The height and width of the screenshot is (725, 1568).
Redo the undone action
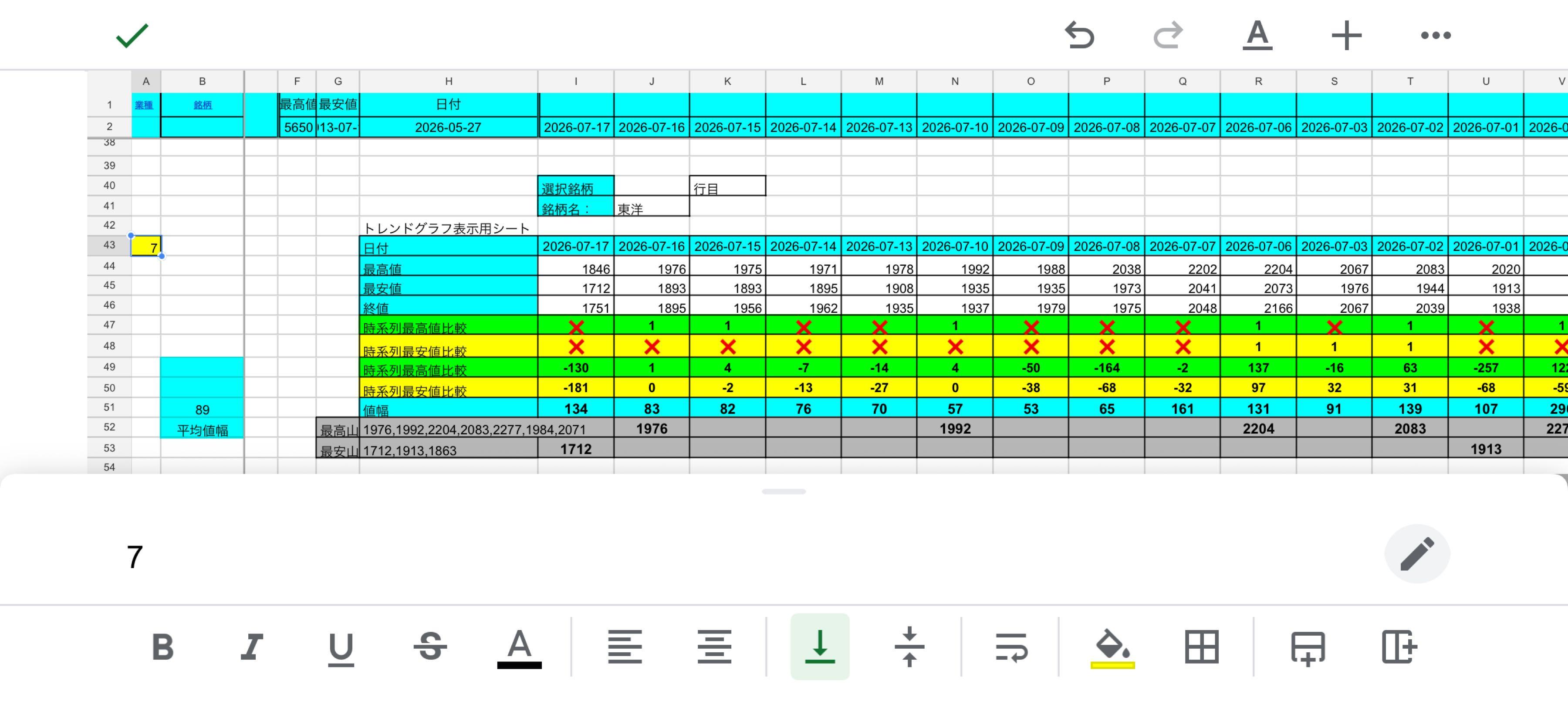1168,35
